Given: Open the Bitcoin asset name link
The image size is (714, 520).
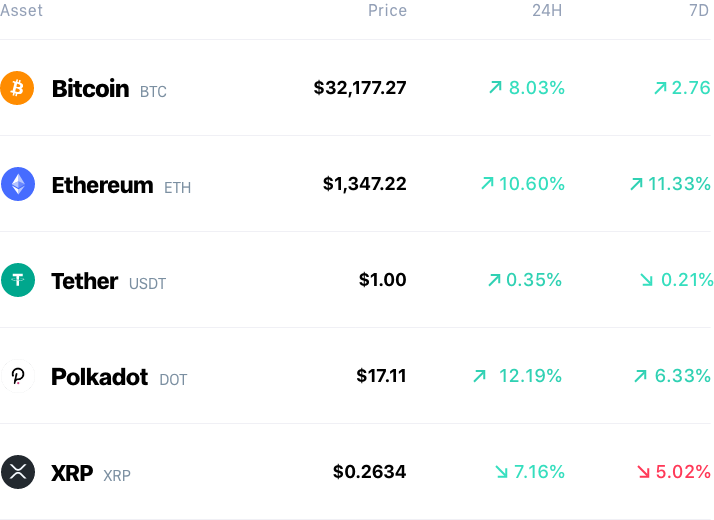Looking at the screenshot, I should tap(91, 88).
